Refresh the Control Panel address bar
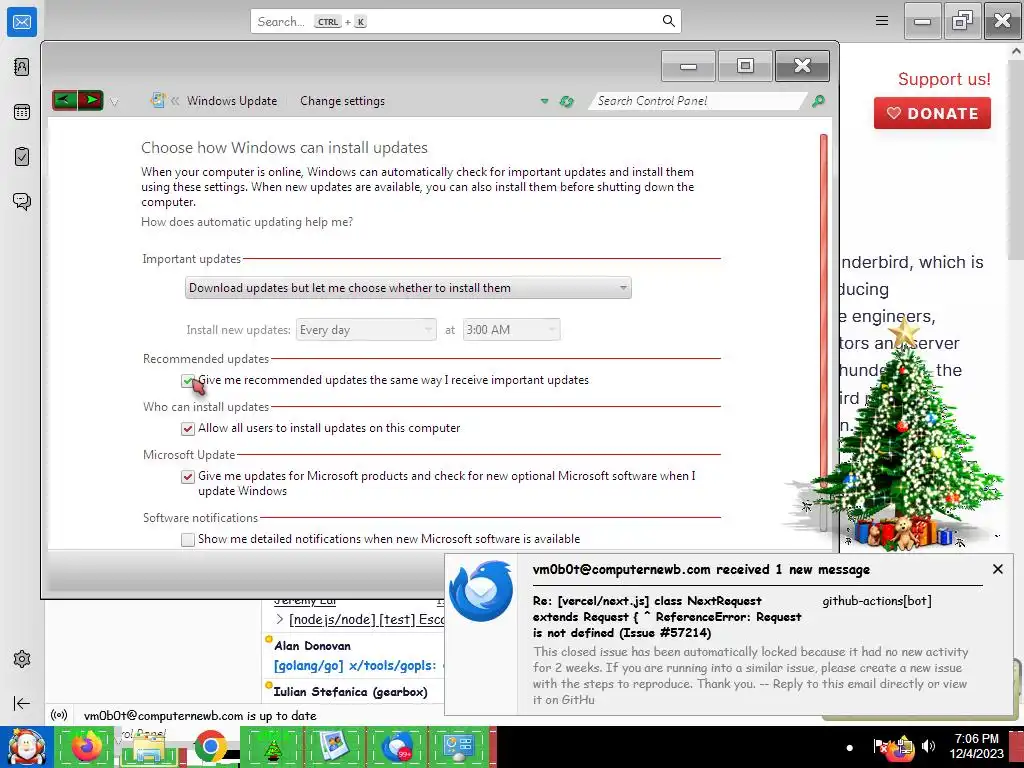The height and width of the screenshot is (768, 1024). coord(566,101)
